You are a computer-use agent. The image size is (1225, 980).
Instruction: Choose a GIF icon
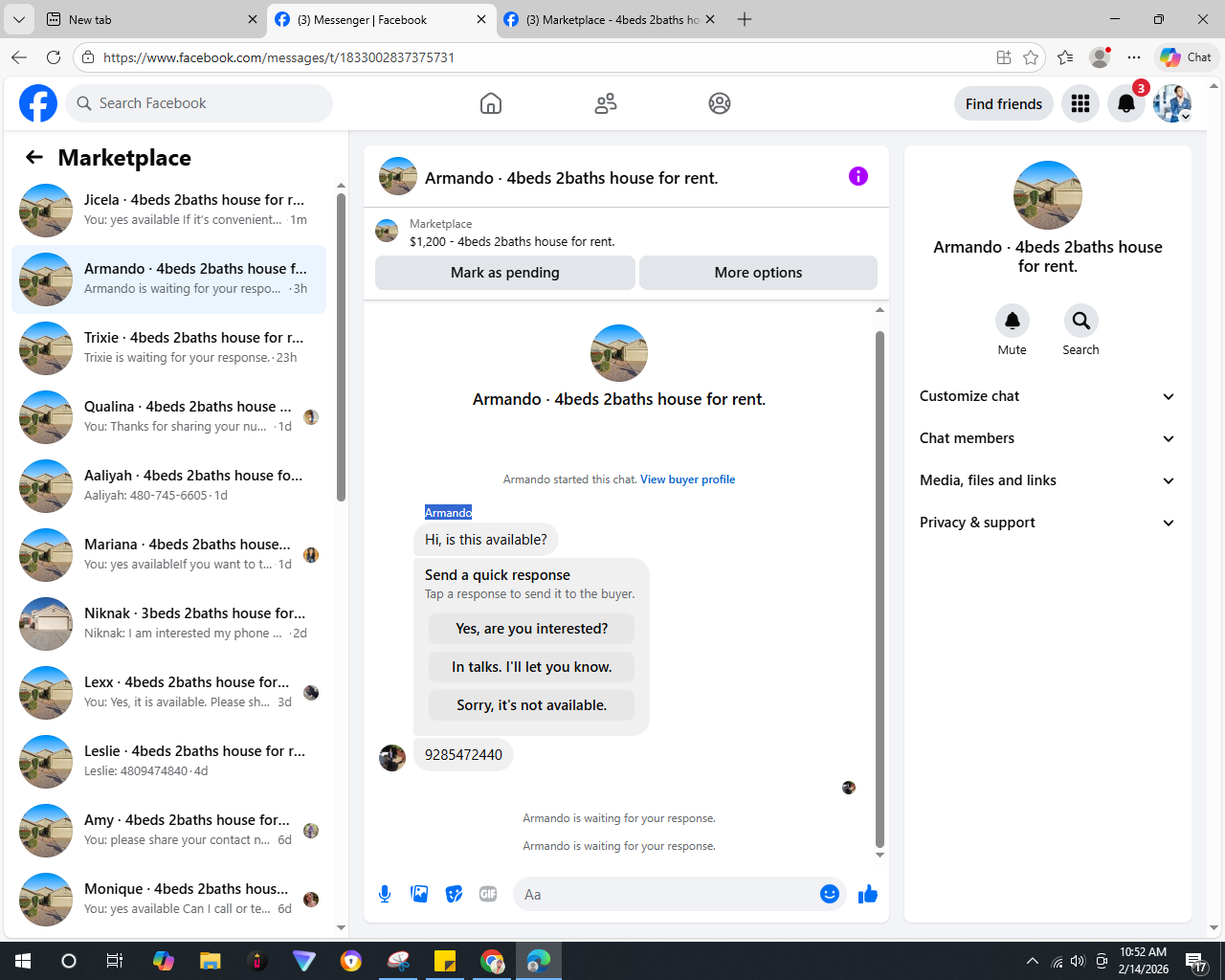[488, 894]
